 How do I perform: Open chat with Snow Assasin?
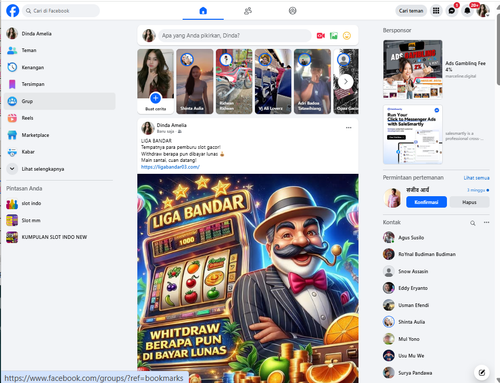coord(436,271)
